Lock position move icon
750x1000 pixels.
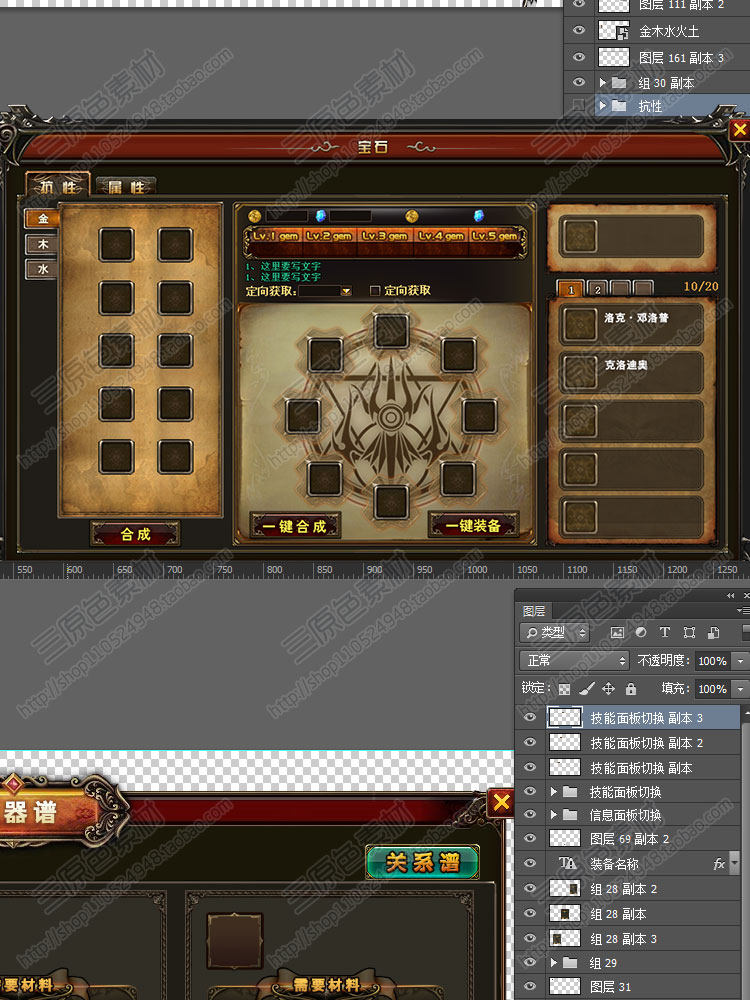pyautogui.click(x=608, y=689)
